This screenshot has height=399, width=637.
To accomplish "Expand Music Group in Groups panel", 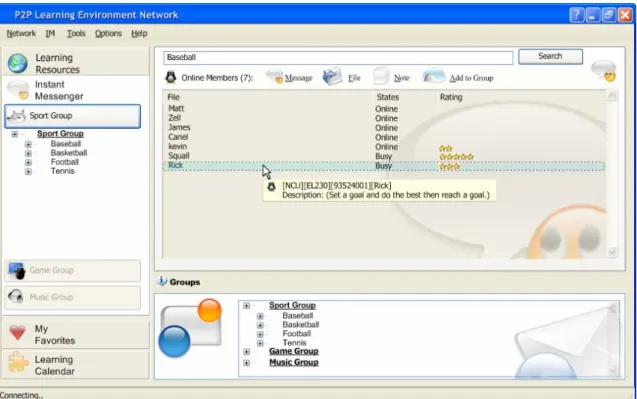I will coord(247,363).
